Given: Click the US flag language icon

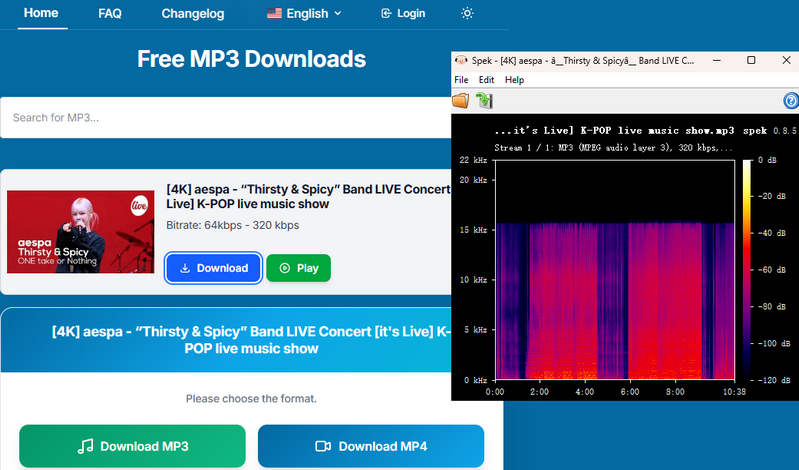Looking at the screenshot, I should (274, 13).
